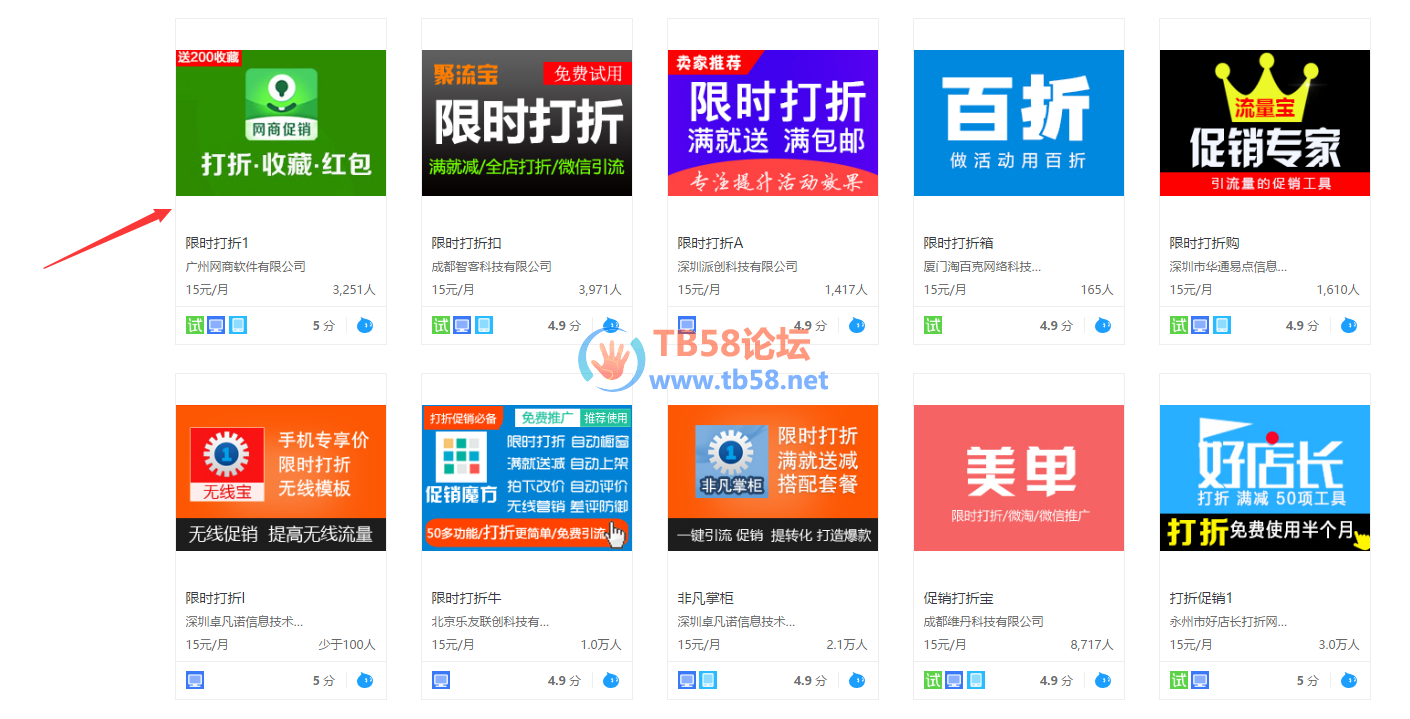This screenshot has height=719, width=1410.
Task: Select the mobile device icon under 促销打折宝
Action: coord(976,680)
